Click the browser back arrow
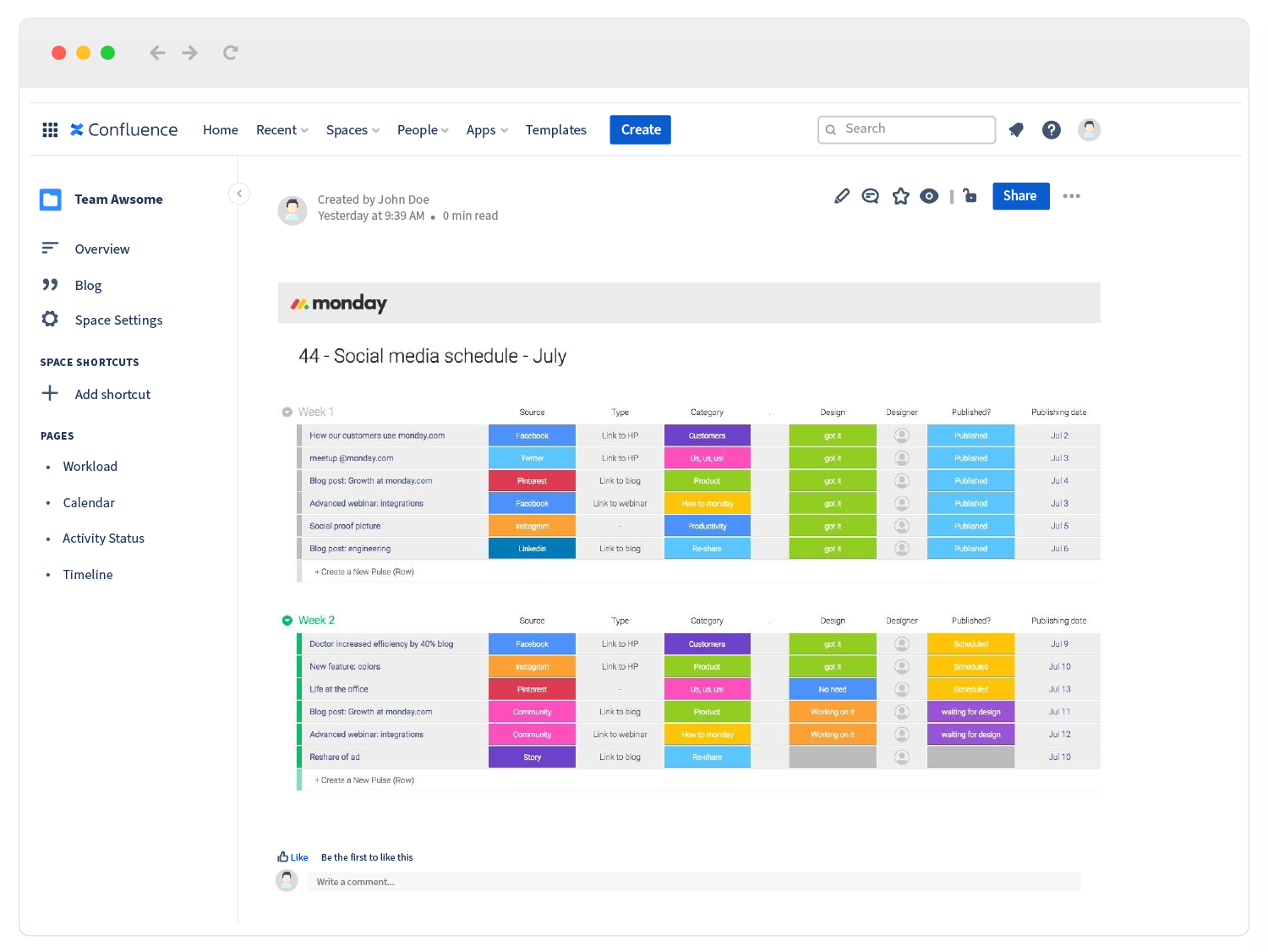The image size is (1268, 952). pyautogui.click(x=157, y=52)
